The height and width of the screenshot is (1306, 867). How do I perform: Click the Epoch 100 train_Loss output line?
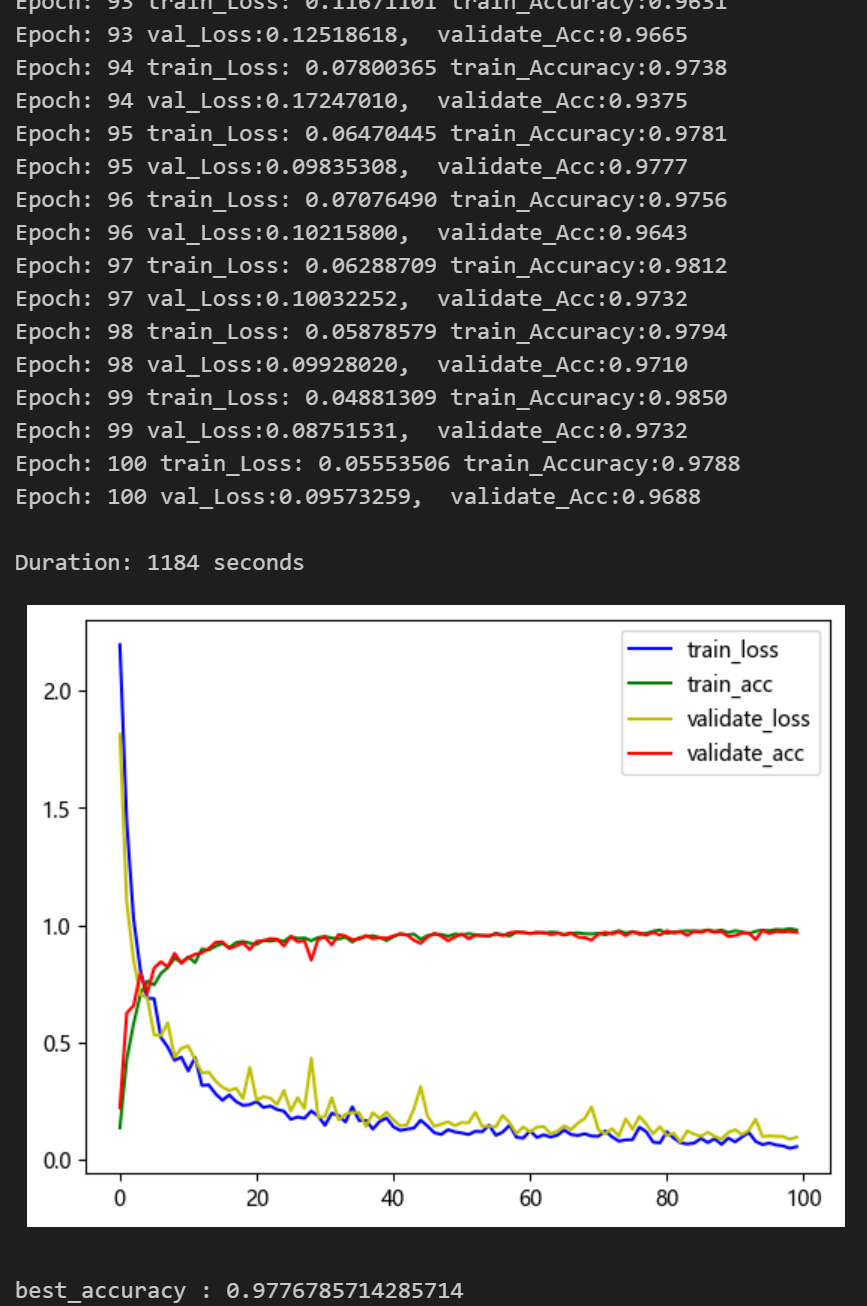click(x=377, y=464)
